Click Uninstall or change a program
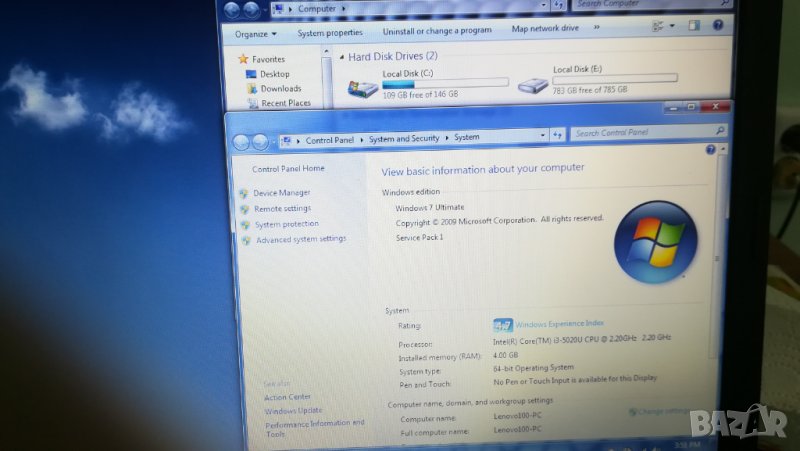The width and height of the screenshot is (800, 451). point(437,30)
